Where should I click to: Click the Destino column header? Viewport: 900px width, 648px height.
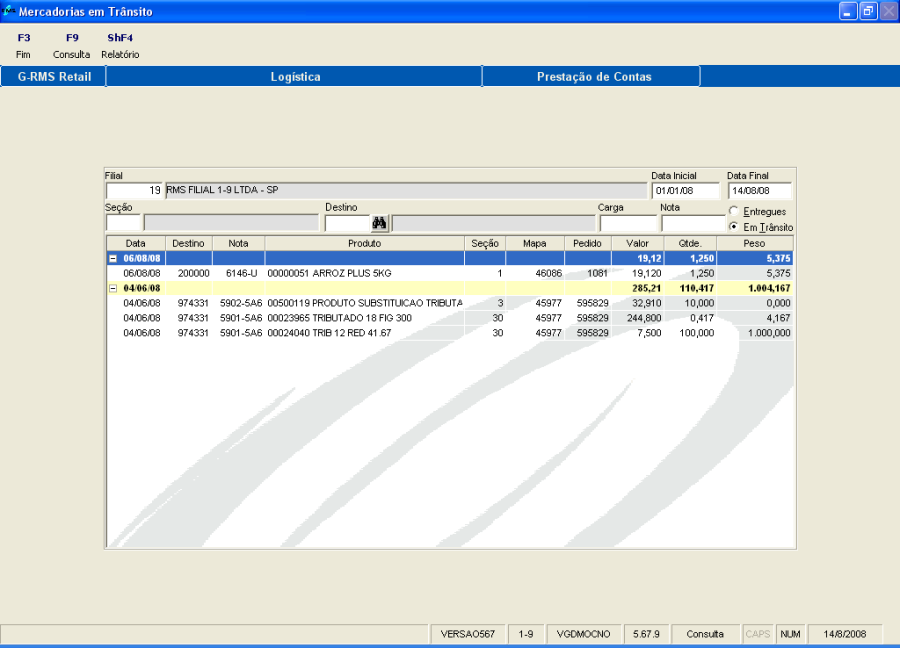(x=189, y=243)
